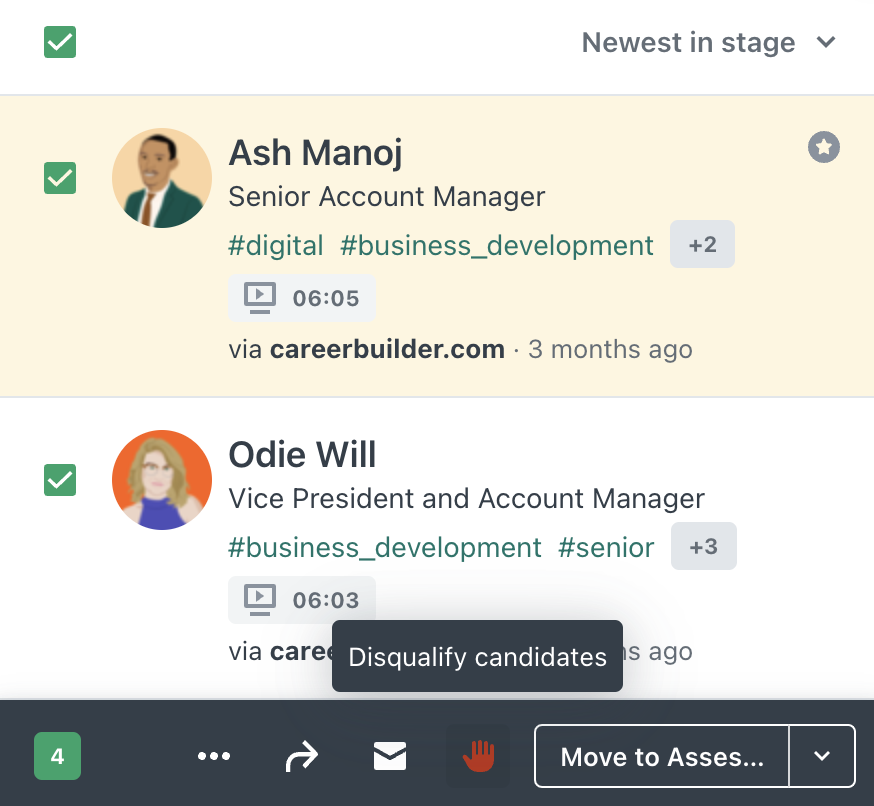Expand the Move to stage dropdown arrow

tap(822, 756)
